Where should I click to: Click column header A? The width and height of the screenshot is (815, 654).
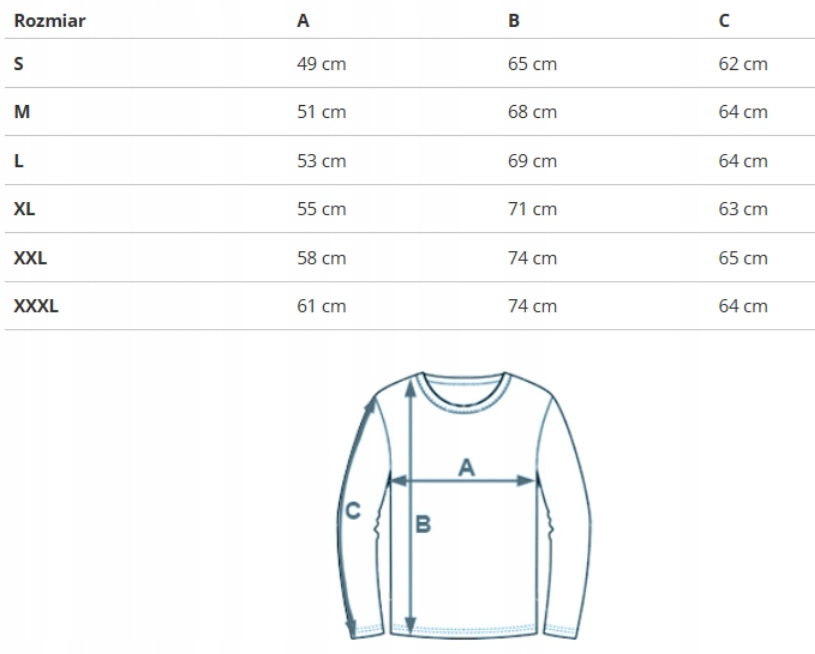coord(303,20)
